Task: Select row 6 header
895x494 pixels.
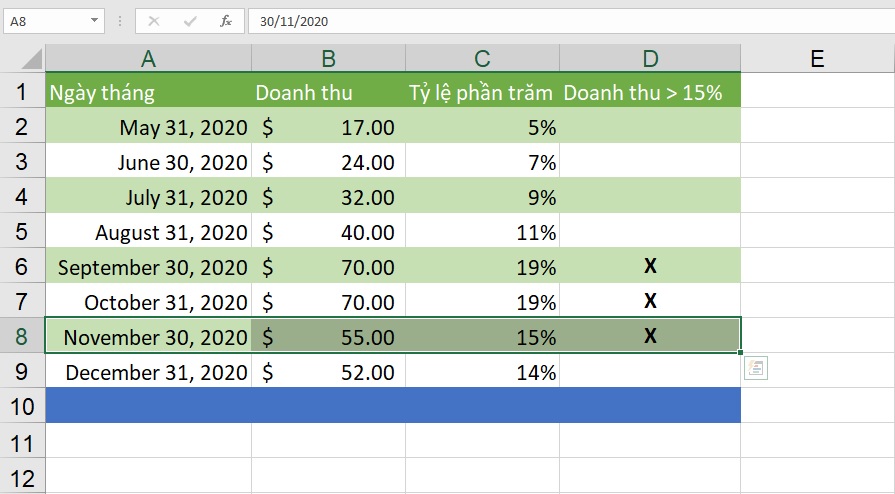Action: (22, 266)
